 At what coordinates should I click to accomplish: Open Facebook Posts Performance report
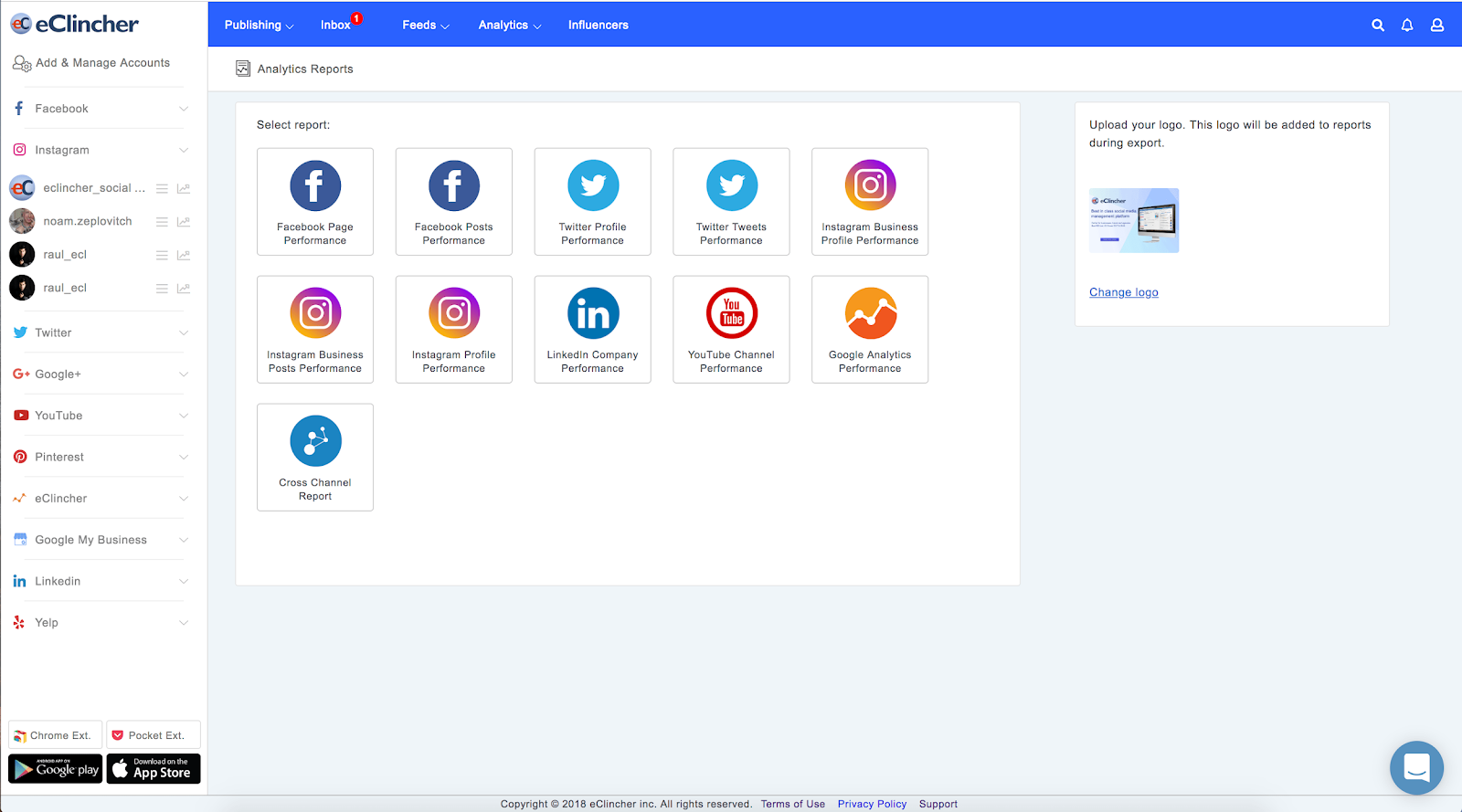(x=454, y=202)
